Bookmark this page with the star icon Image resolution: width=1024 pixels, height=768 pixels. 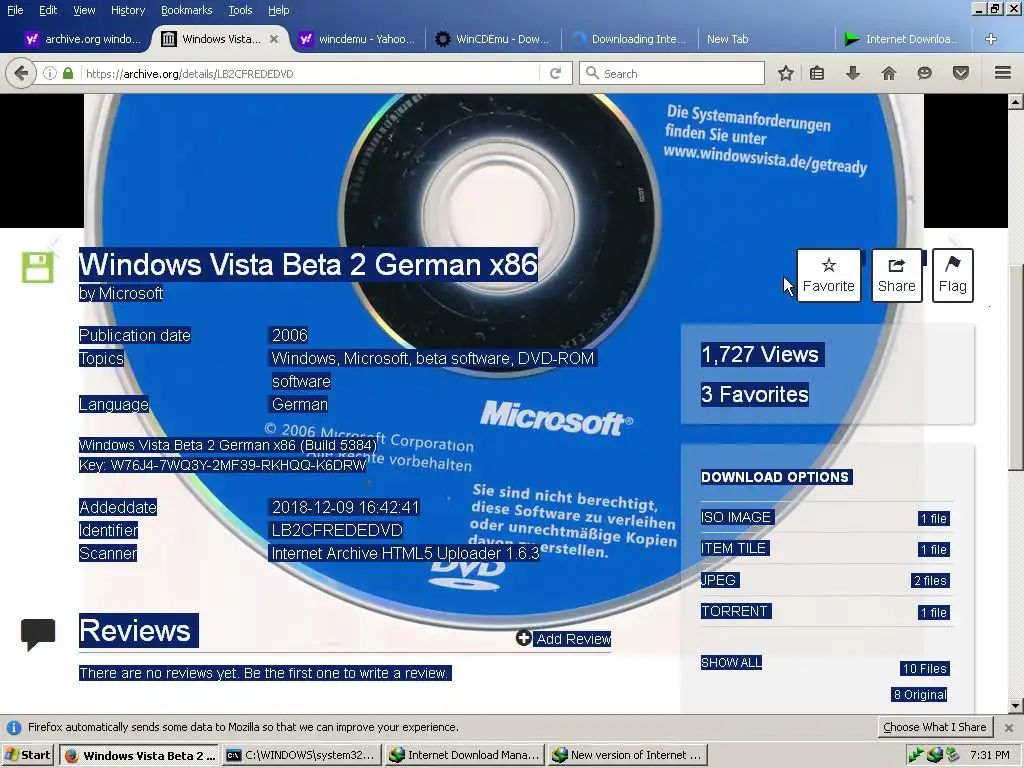(x=786, y=73)
